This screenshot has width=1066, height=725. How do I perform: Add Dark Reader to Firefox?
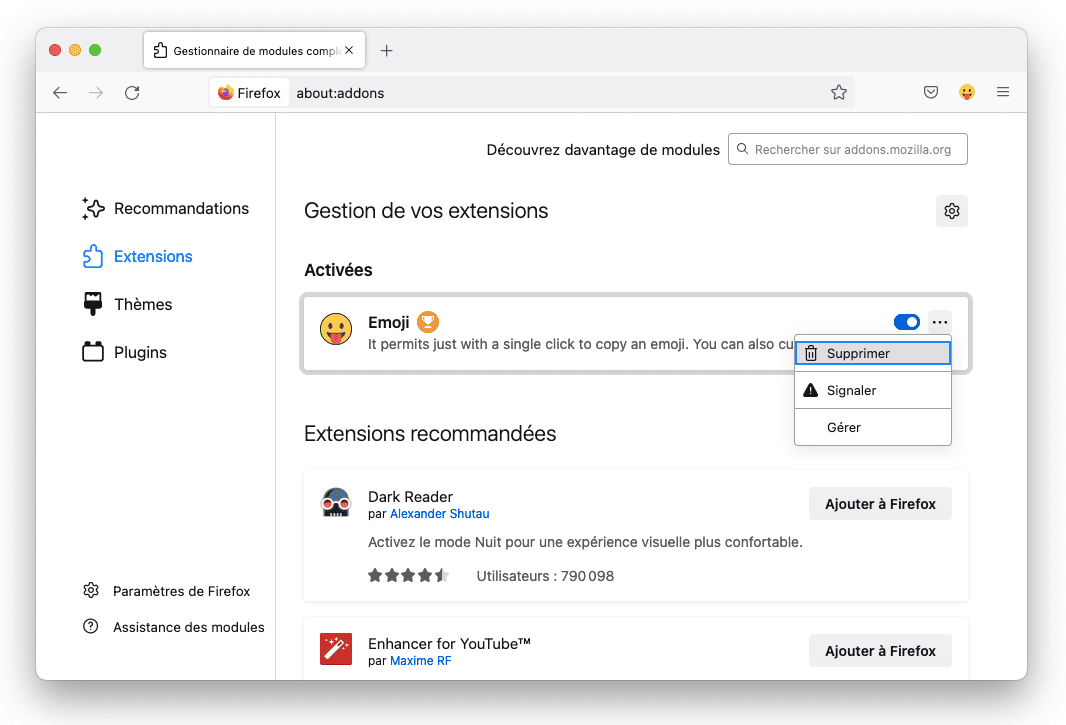880,504
